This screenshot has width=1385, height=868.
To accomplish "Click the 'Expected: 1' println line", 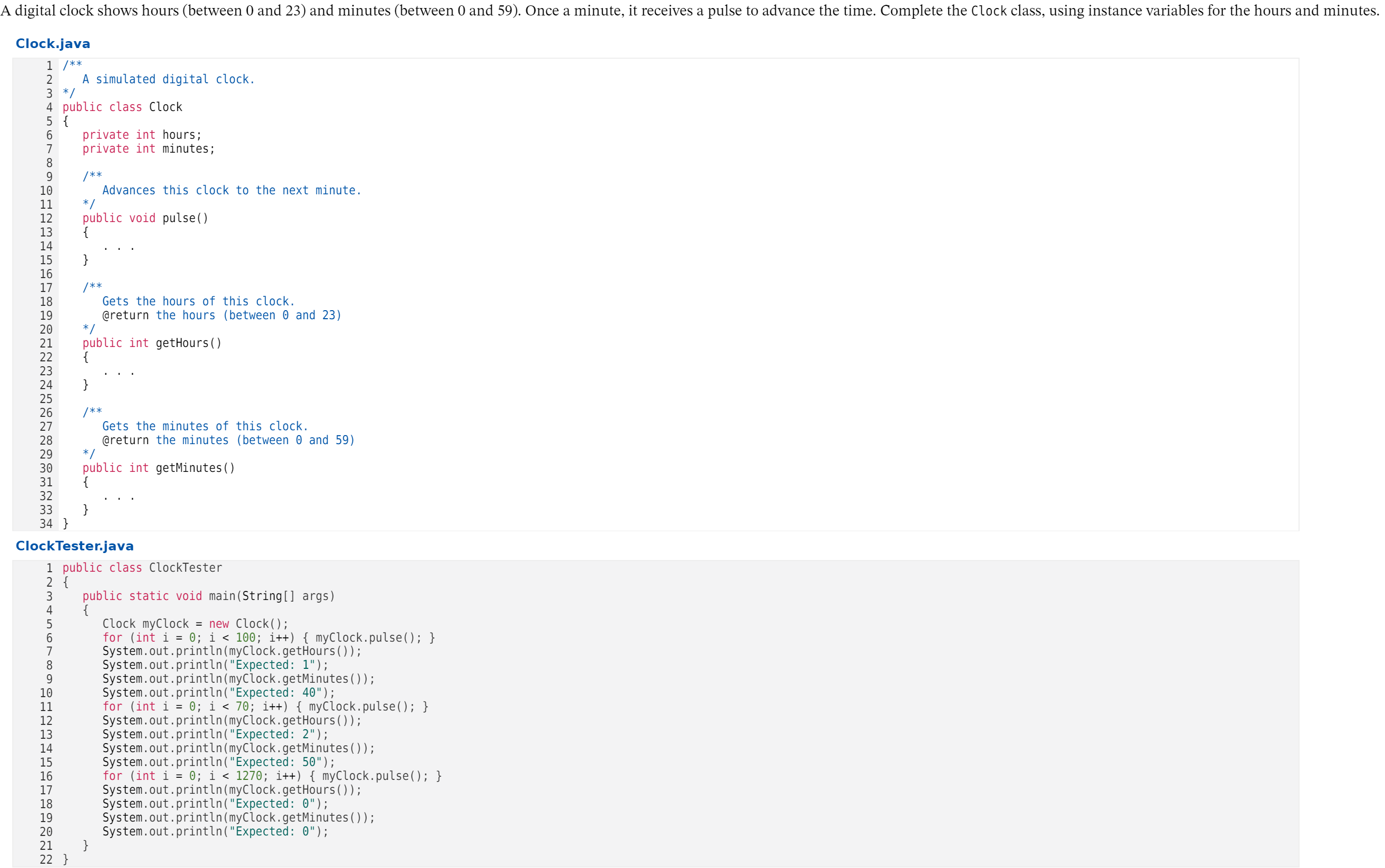I will coord(215,665).
